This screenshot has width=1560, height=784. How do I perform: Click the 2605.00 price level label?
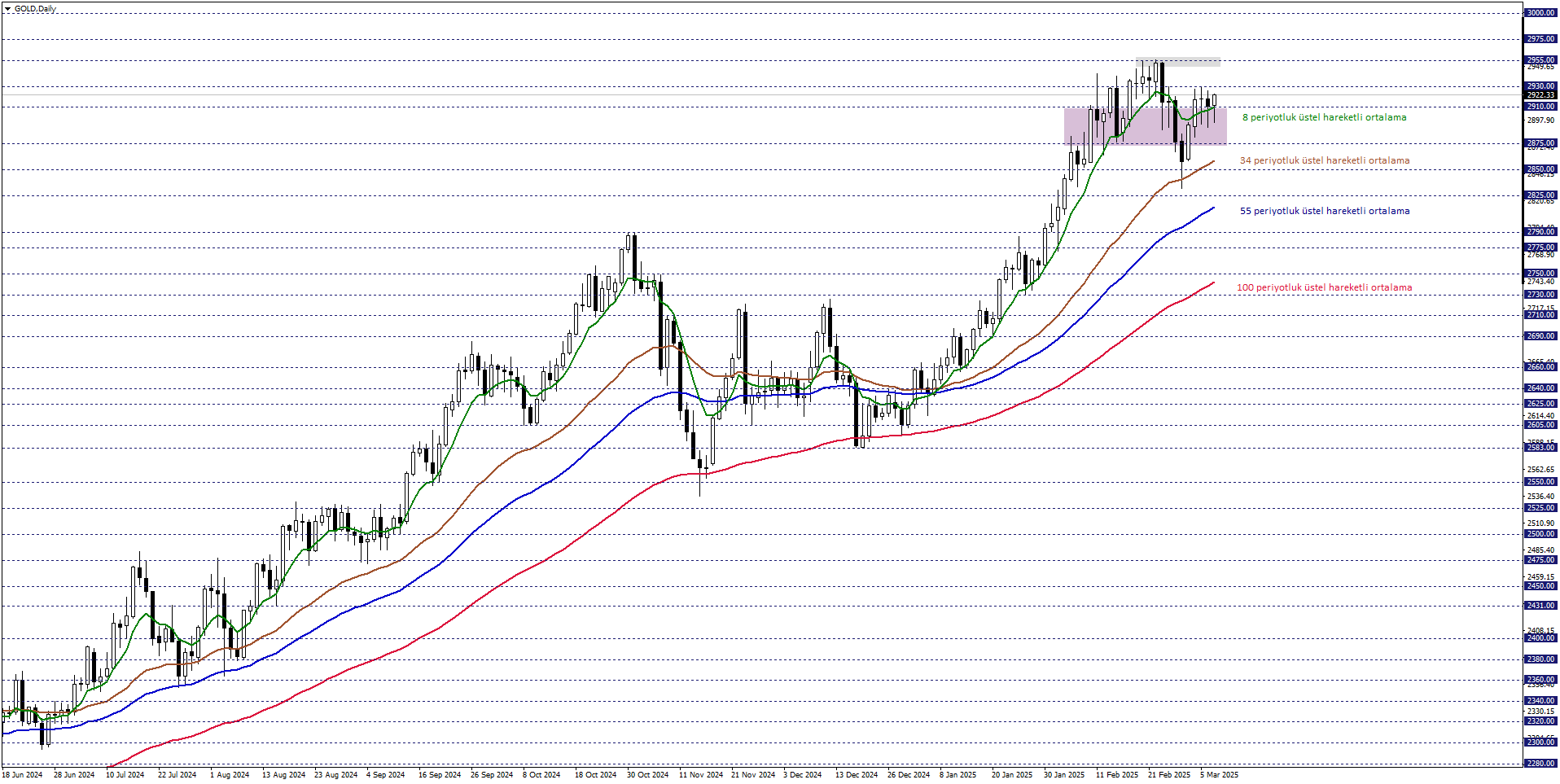tap(1540, 425)
